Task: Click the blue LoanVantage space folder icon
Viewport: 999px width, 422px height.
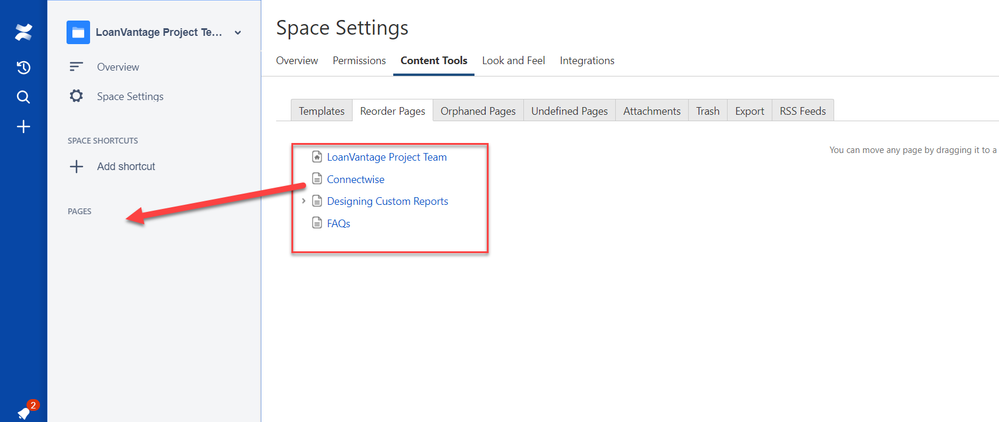Action: [x=78, y=33]
